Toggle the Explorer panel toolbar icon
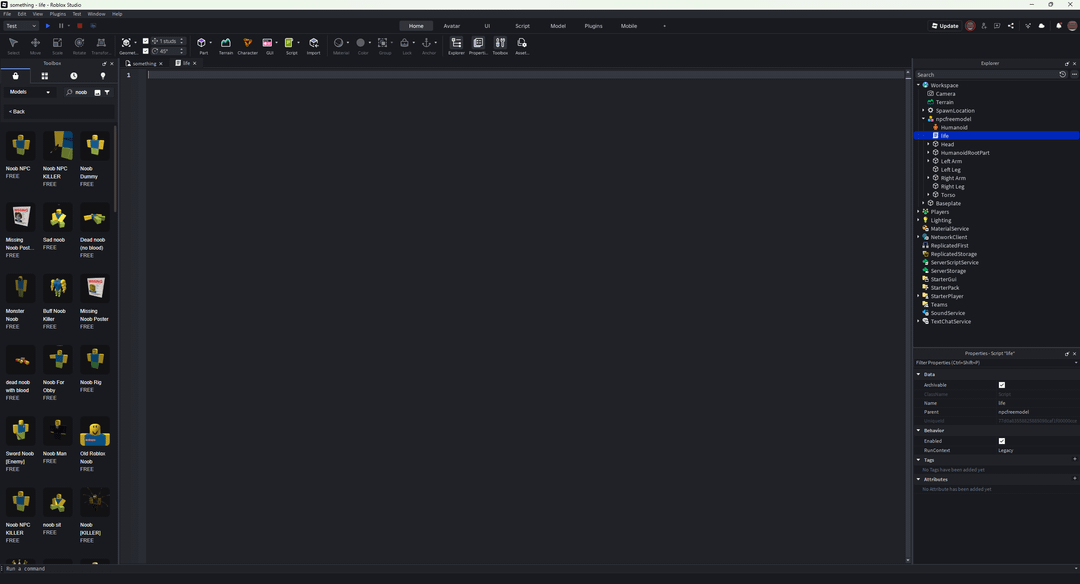The width and height of the screenshot is (1080, 584). 456,44
